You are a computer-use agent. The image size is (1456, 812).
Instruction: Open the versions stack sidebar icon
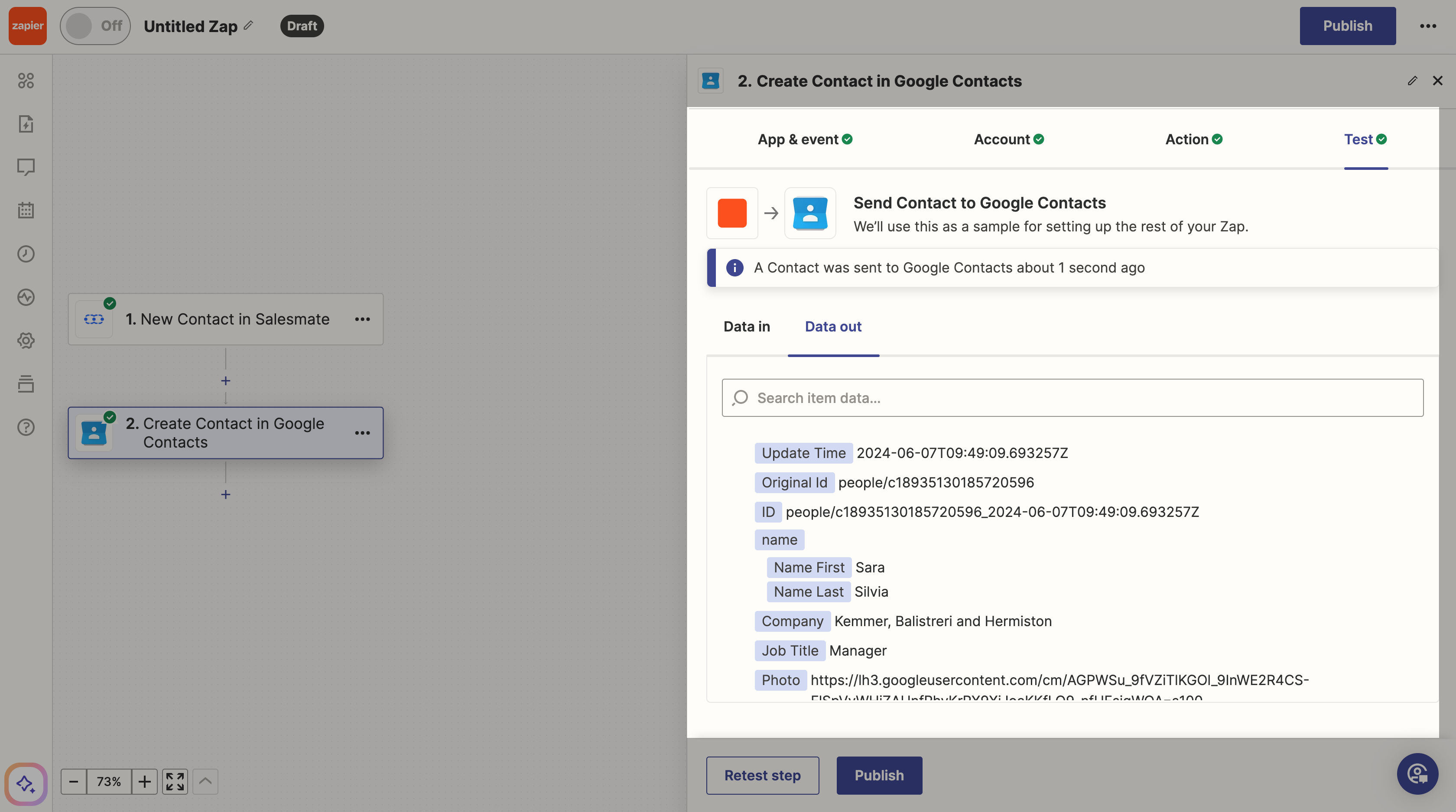26,383
